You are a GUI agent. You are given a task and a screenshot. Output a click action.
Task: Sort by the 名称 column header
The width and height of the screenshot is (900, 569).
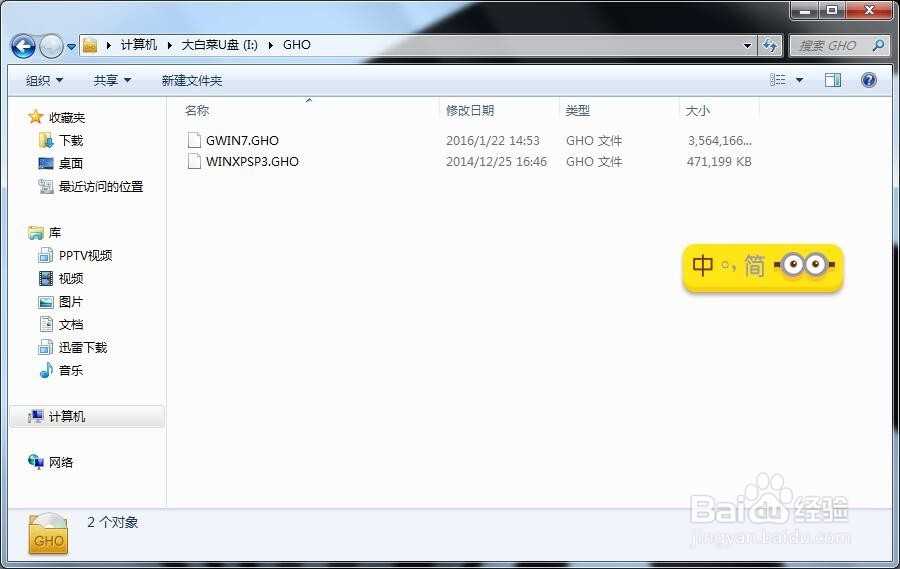pyautogui.click(x=197, y=110)
